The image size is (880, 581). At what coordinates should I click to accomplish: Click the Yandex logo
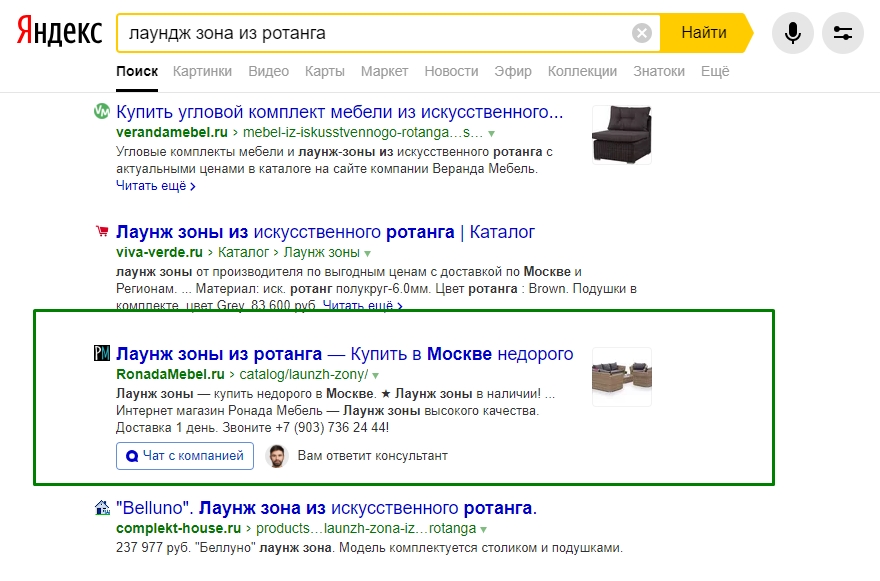59,33
